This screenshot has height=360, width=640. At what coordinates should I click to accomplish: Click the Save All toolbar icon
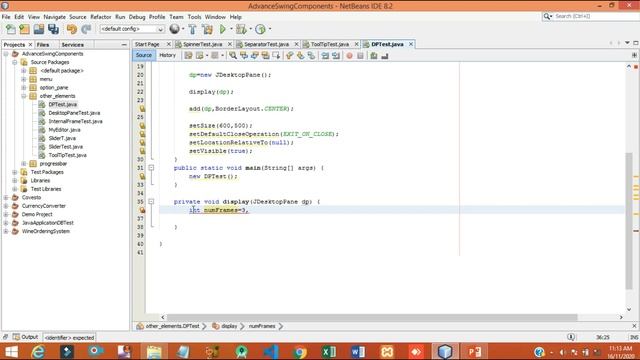click(53, 29)
